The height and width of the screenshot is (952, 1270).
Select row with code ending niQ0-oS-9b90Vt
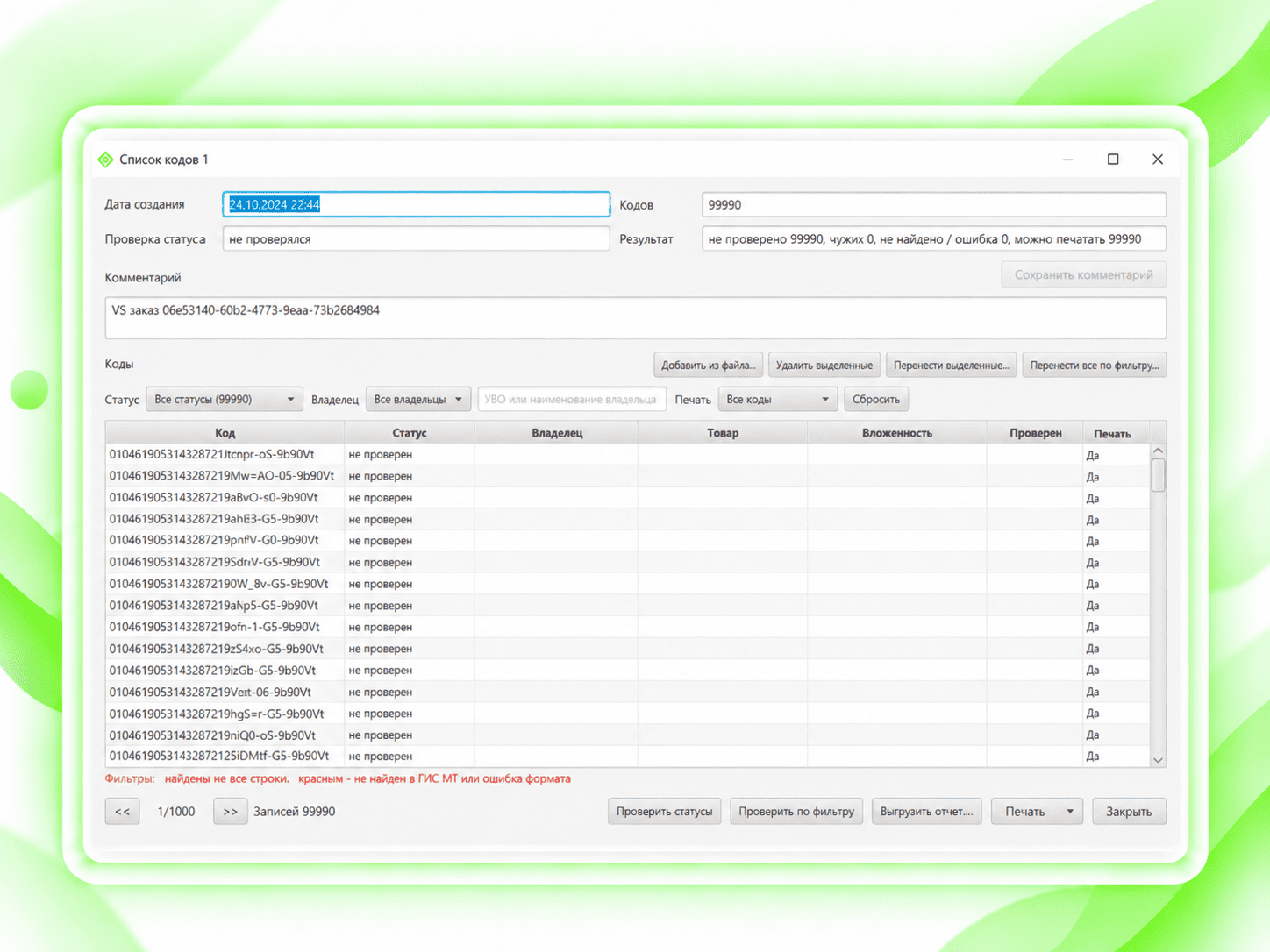[x=627, y=735]
